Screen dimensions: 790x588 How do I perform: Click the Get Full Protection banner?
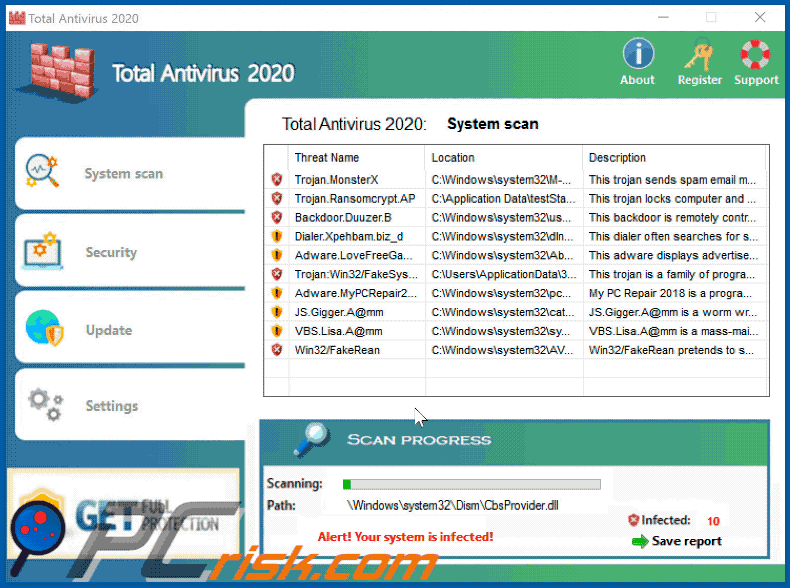pos(123,514)
